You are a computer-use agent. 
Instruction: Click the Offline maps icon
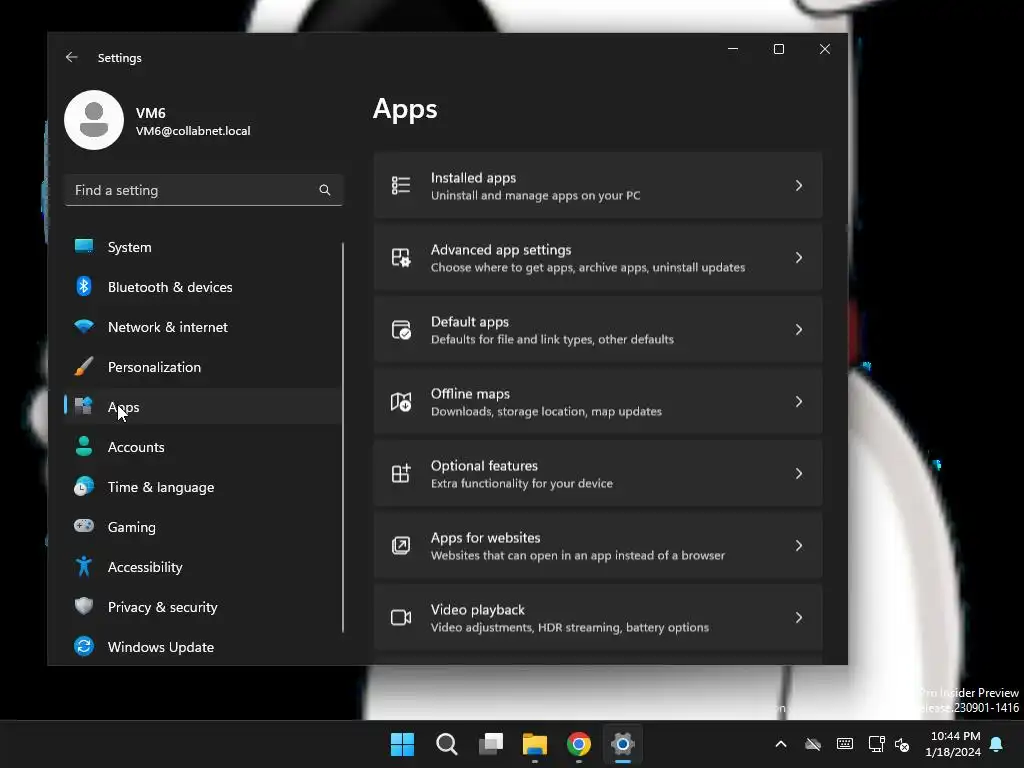coord(401,402)
